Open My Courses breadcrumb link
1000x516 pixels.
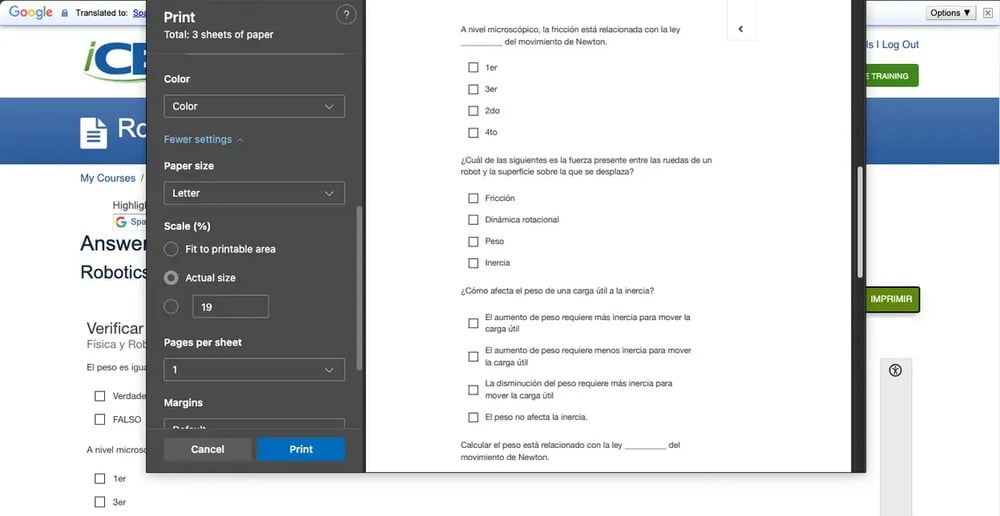click(x=108, y=179)
